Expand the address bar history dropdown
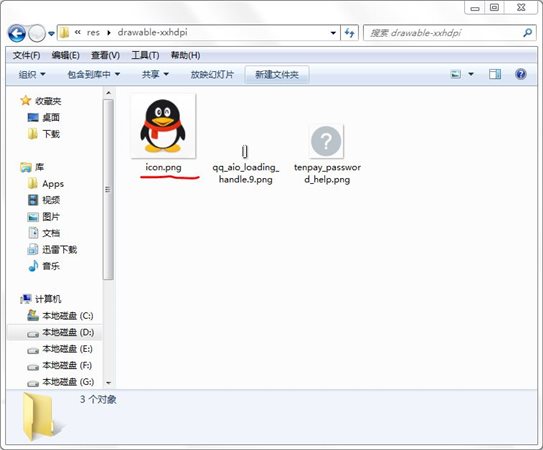543x450 pixels. click(333, 33)
